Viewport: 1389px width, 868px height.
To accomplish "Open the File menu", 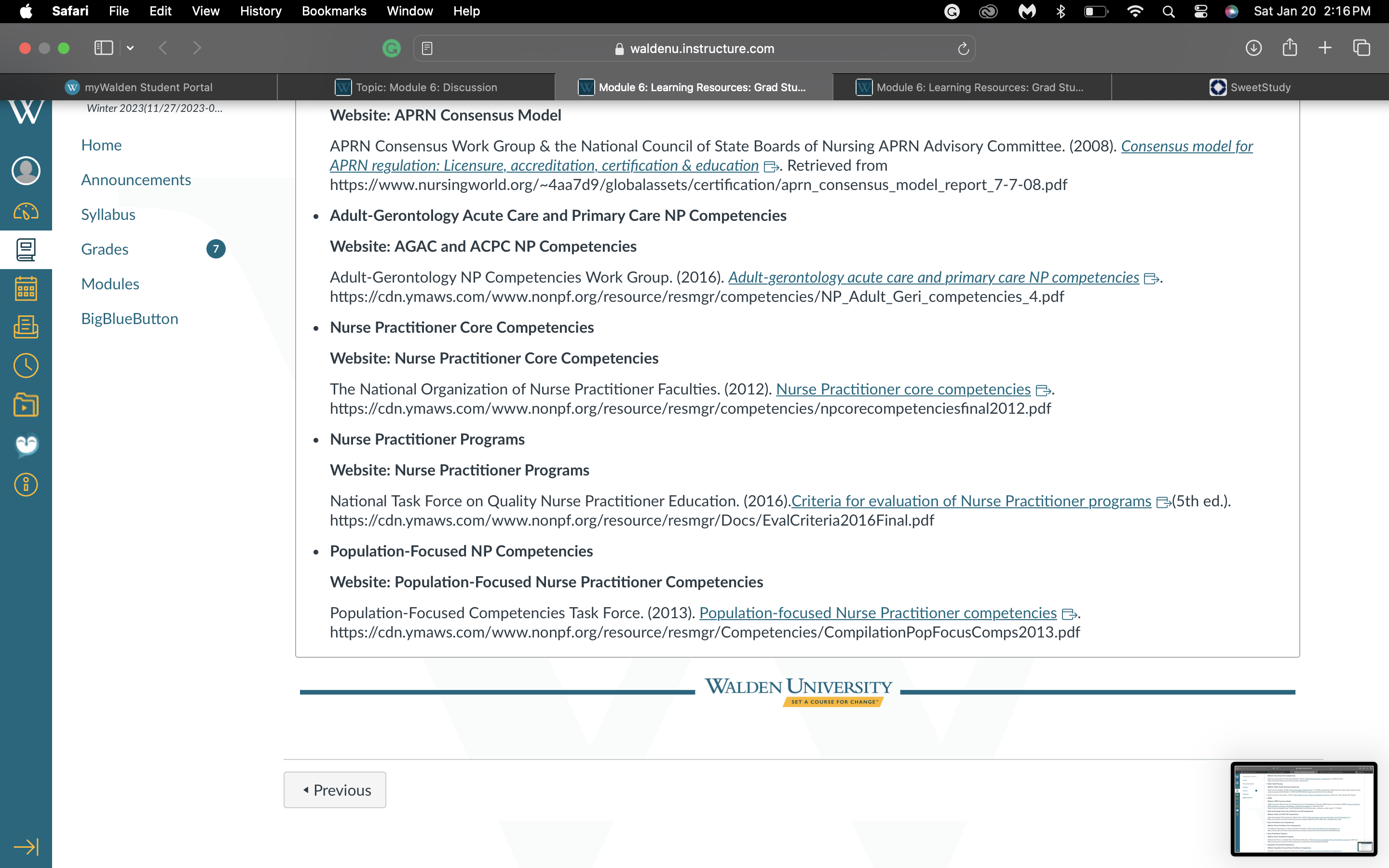I will click(x=119, y=12).
